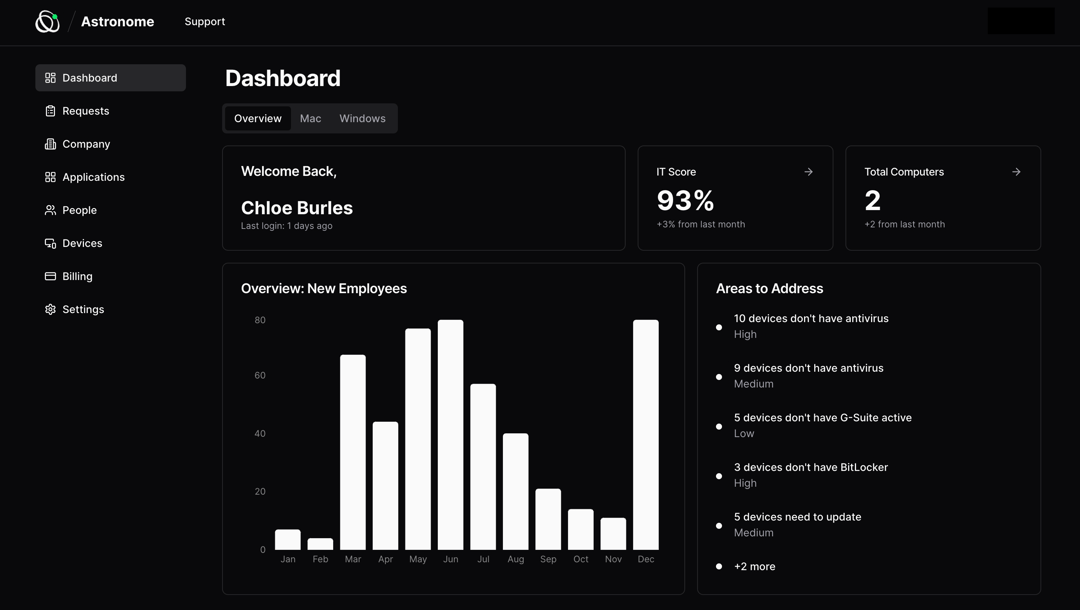Screen dimensions: 1080x610
Task: Switch to the Mac tab
Action: pos(311,118)
